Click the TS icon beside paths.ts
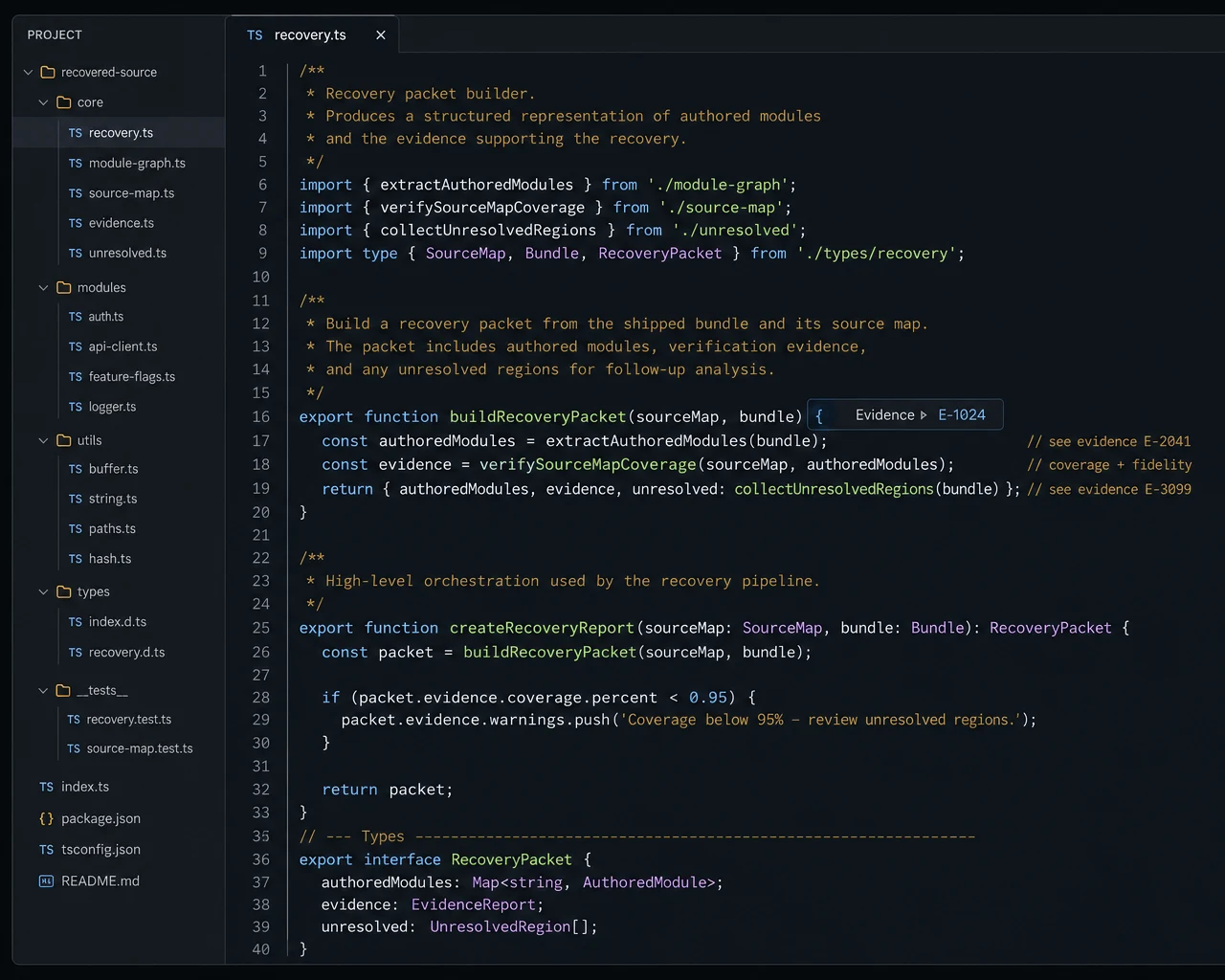 pos(76,529)
